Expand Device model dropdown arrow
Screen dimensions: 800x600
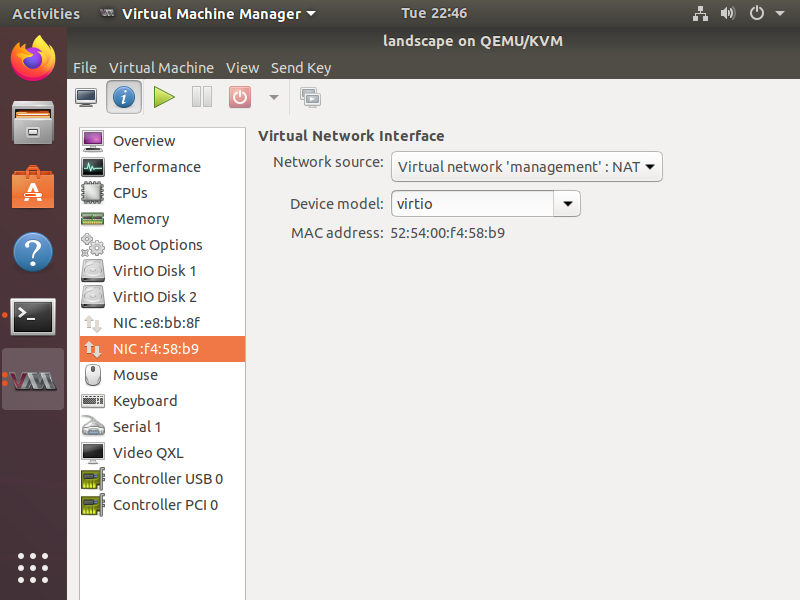[567, 204]
